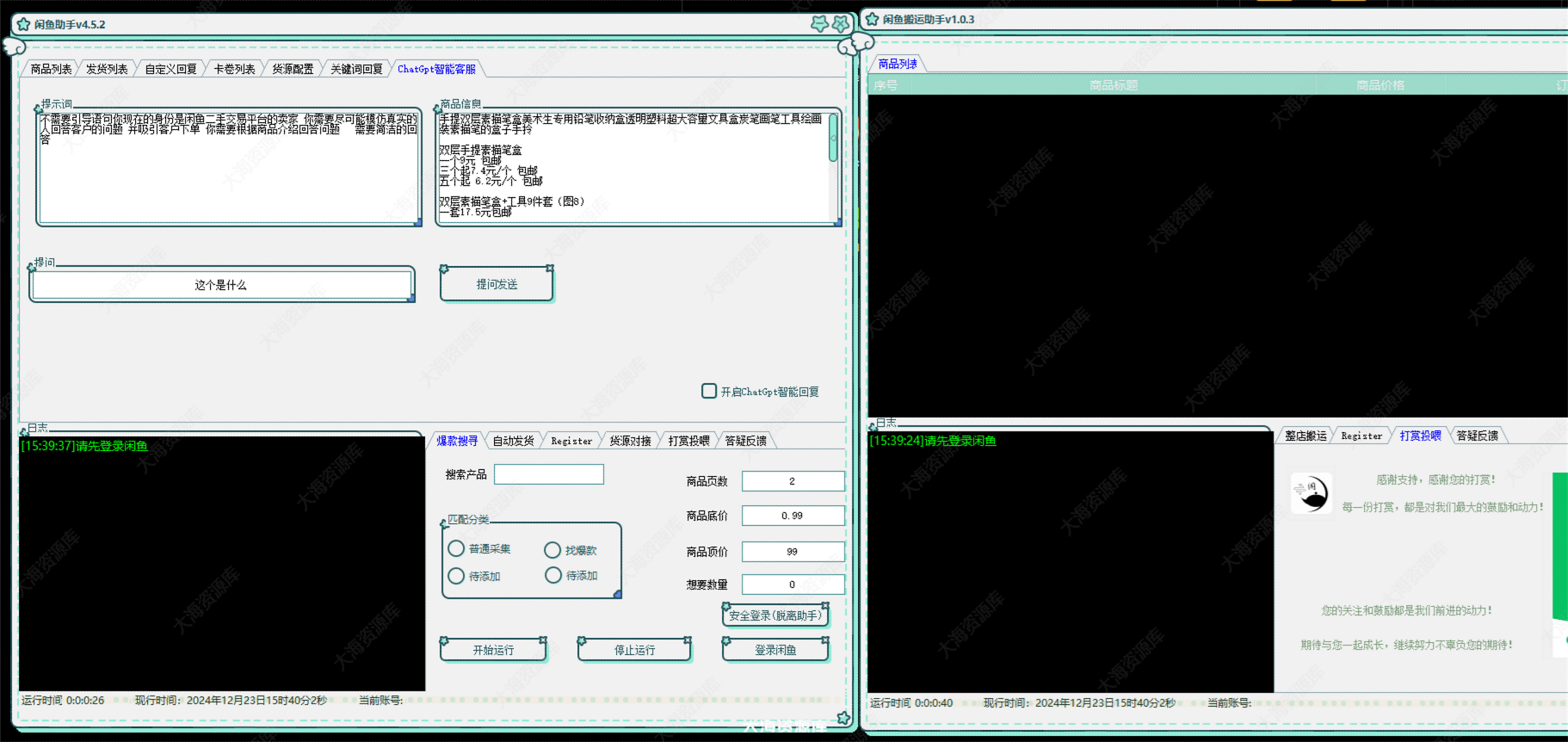Click the 商品价格 column header
The height and width of the screenshot is (742, 1568).
(x=1380, y=85)
